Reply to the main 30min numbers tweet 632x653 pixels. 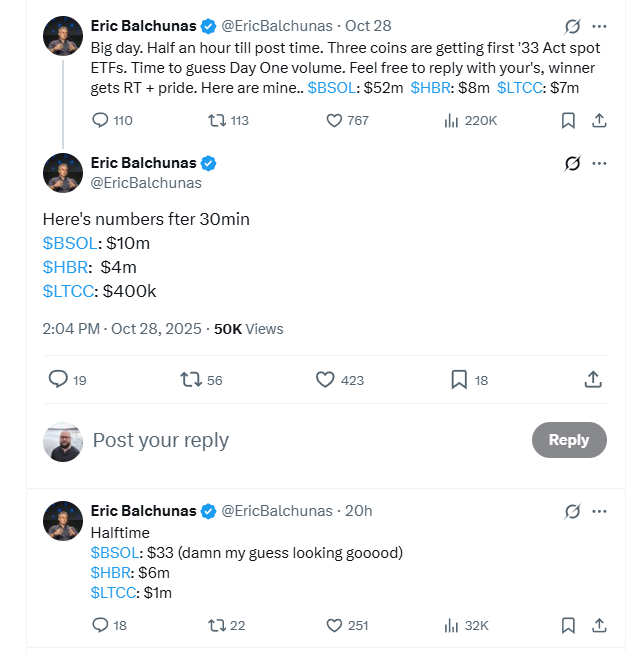coord(59,379)
